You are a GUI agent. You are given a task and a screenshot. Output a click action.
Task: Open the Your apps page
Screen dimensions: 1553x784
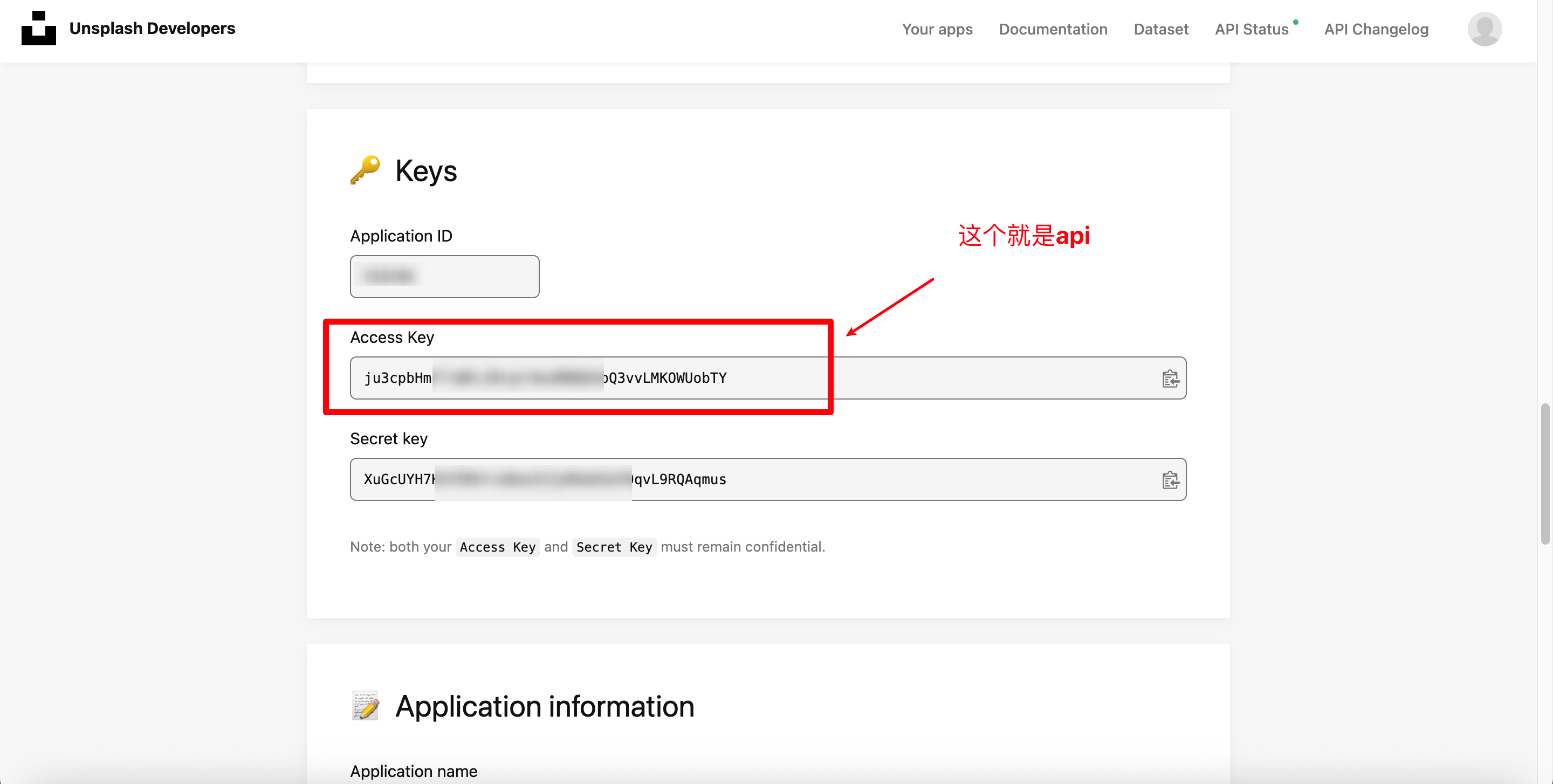937,29
